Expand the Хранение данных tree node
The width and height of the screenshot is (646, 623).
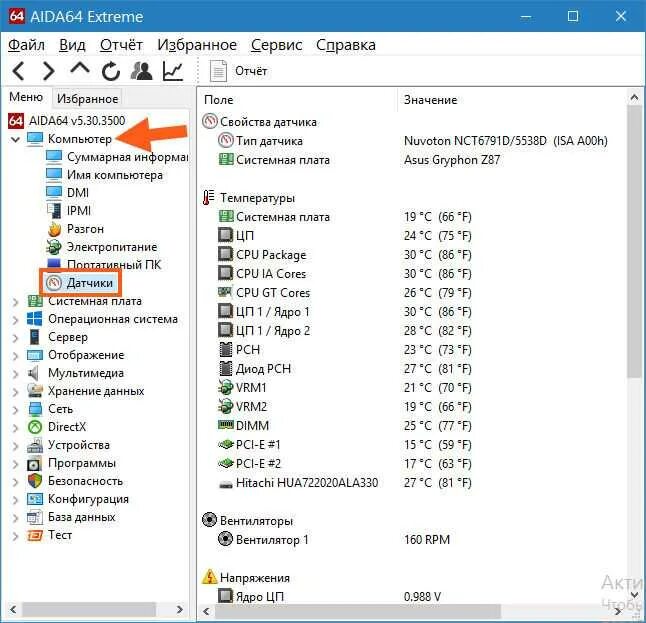tap(15, 391)
